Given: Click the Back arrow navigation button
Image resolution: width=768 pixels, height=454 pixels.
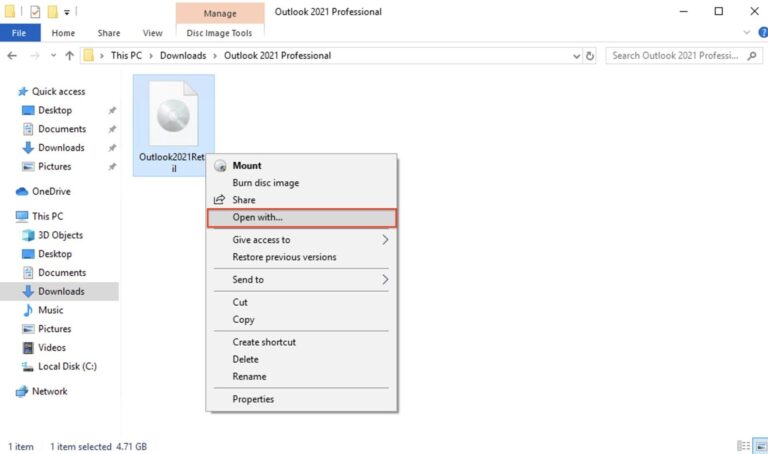Looking at the screenshot, I should [12, 56].
